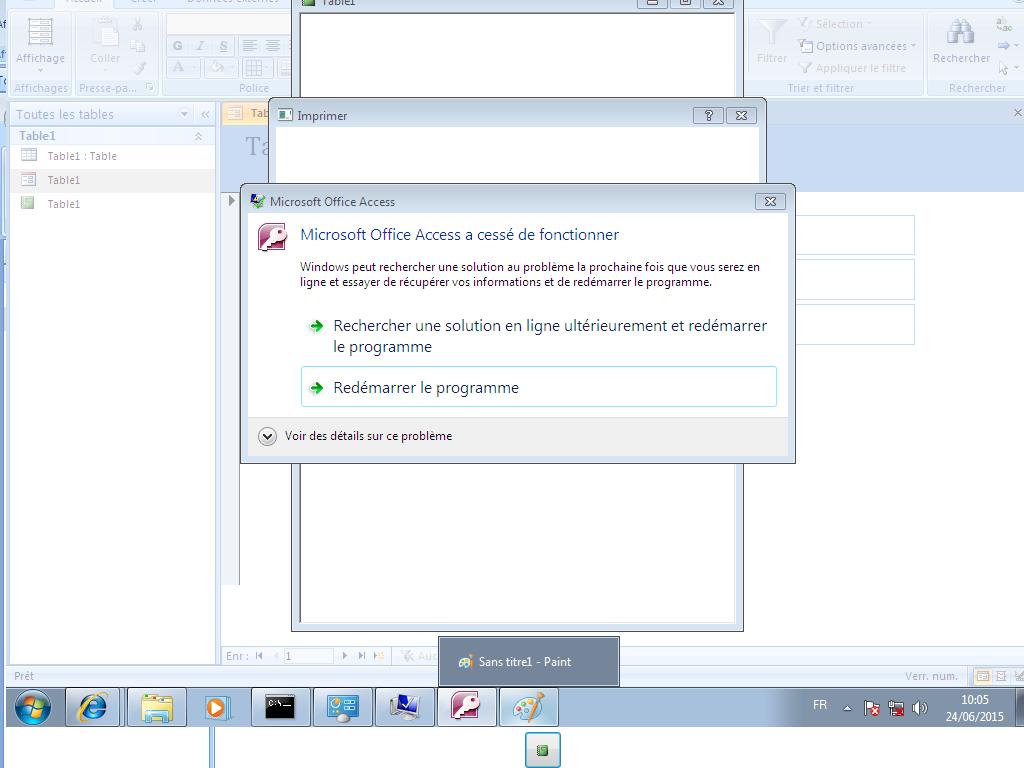The width and height of the screenshot is (1024, 768).
Task: Collapse the Table1 group header
Action: (x=199, y=136)
